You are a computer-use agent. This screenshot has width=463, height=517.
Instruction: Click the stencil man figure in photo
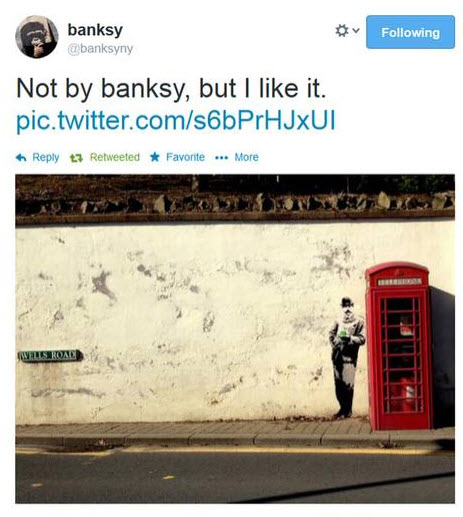point(346,357)
